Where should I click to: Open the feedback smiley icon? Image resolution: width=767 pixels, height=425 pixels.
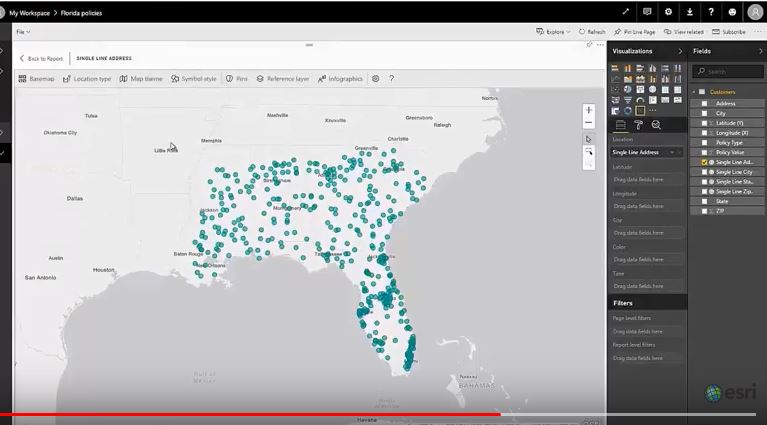(x=732, y=12)
